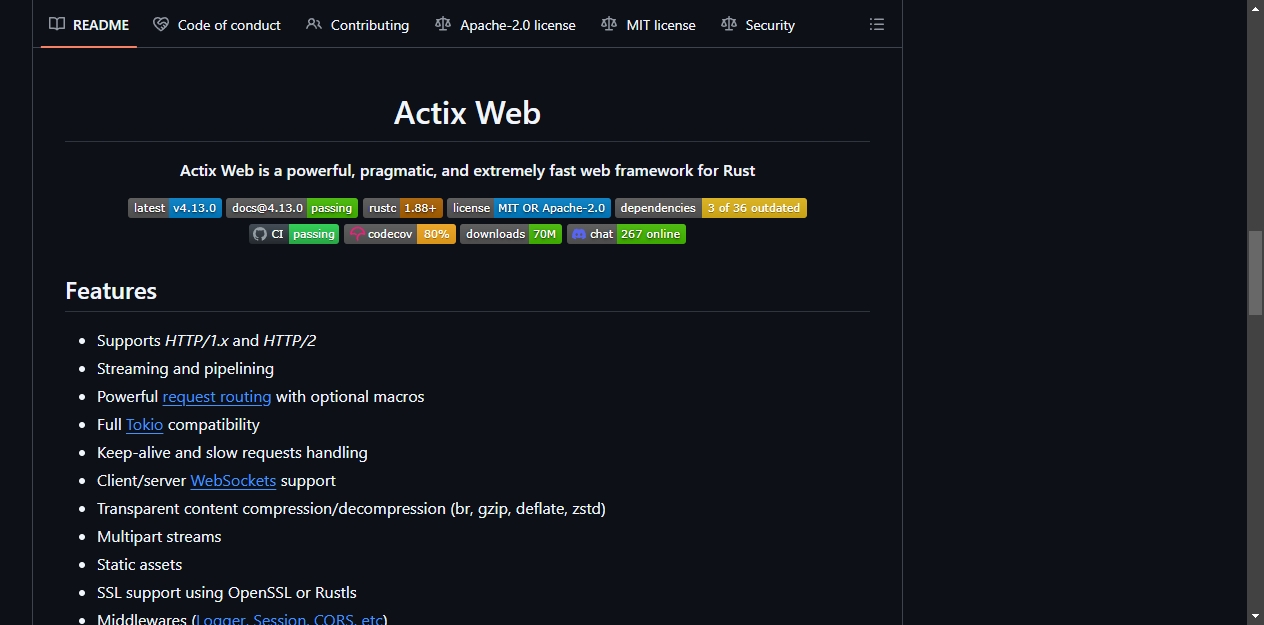
Task: Click the book icon beside README
Action: click(57, 25)
